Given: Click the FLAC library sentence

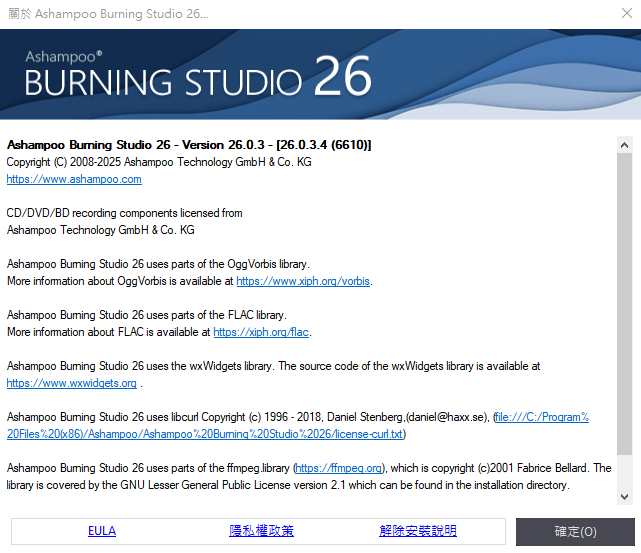Looking at the screenshot, I should click(147, 315).
